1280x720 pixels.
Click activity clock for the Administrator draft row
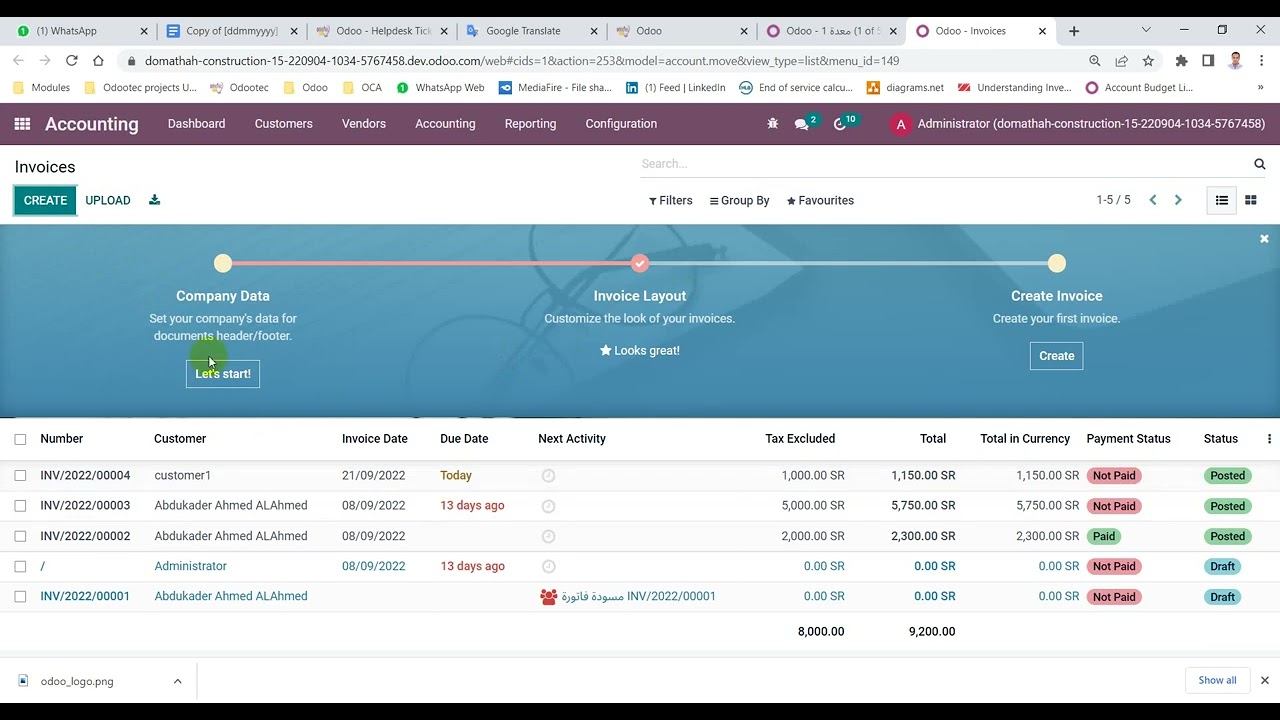(x=548, y=566)
